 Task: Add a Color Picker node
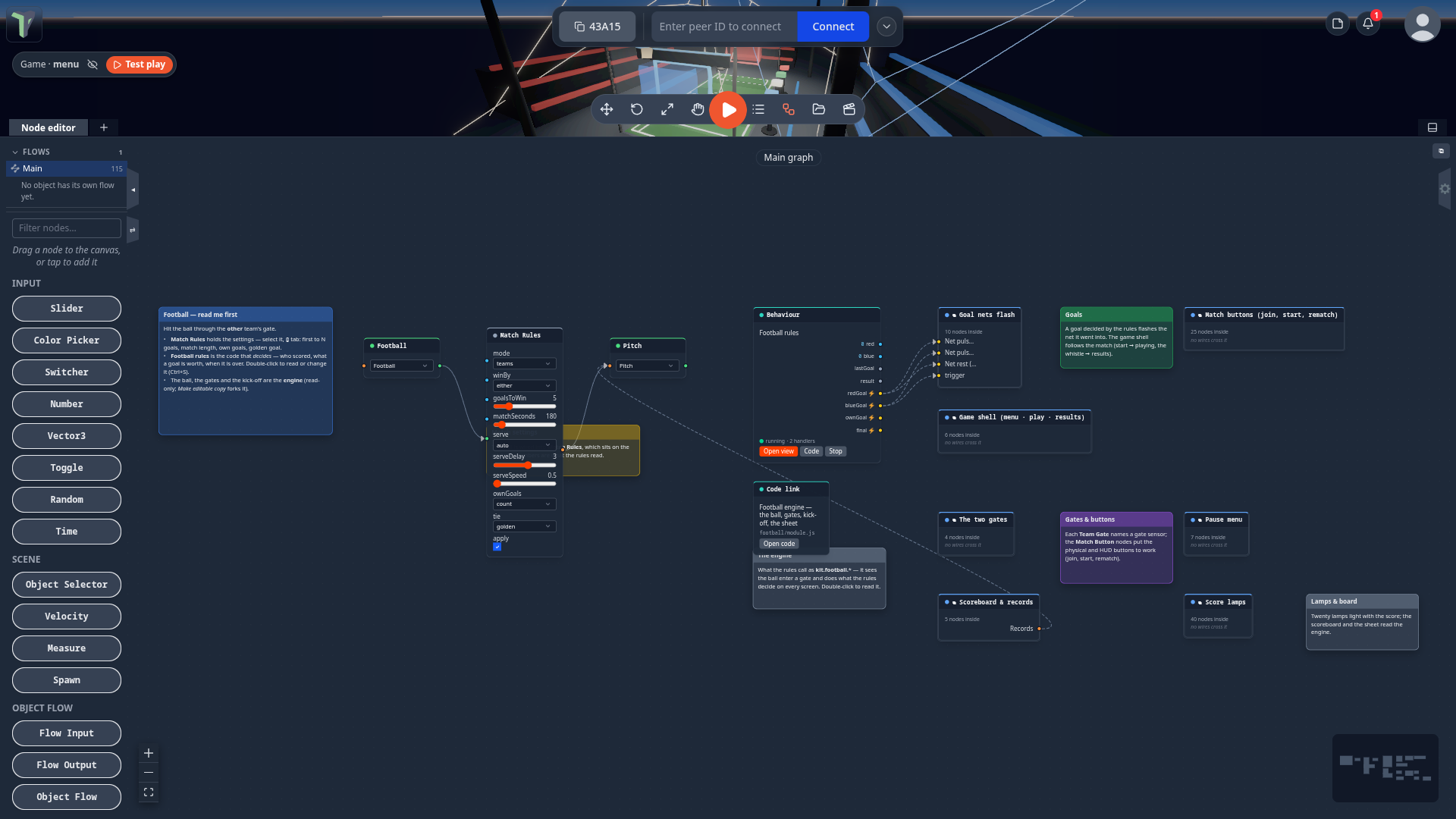point(67,340)
